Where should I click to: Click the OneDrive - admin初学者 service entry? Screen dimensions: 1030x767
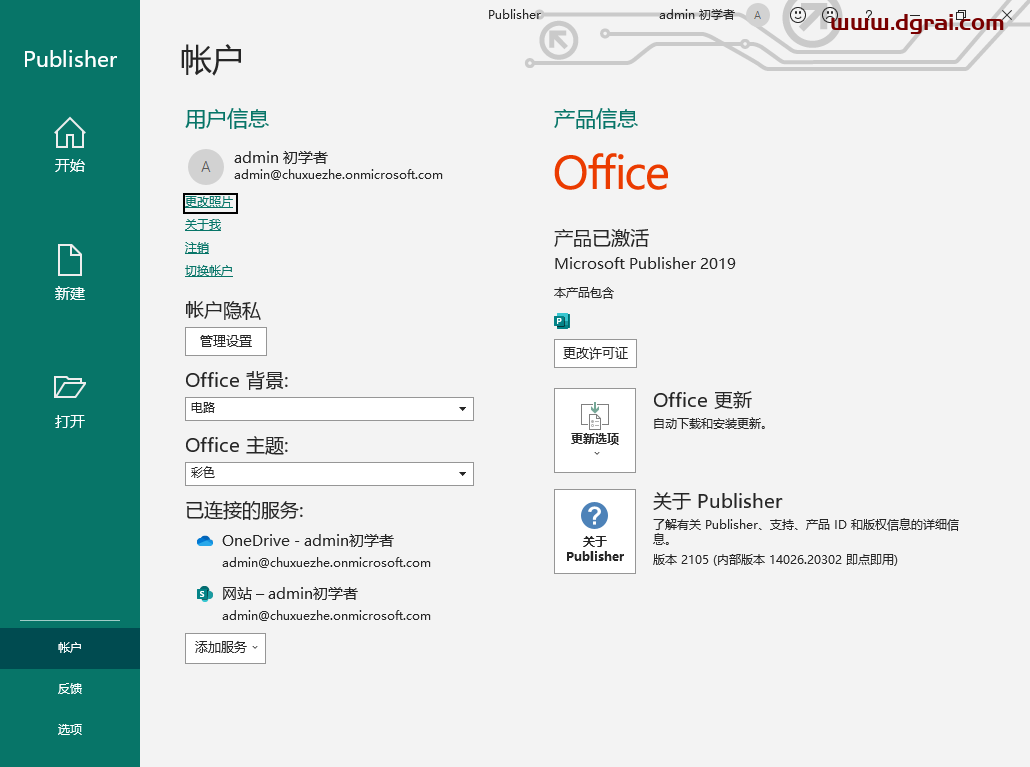pyautogui.click(x=308, y=541)
